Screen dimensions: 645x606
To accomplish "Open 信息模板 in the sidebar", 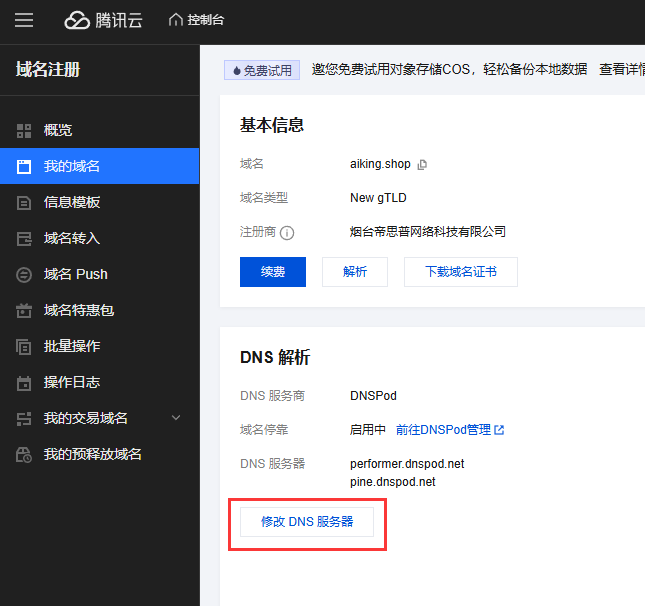I will pyautogui.click(x=100, y=202).
